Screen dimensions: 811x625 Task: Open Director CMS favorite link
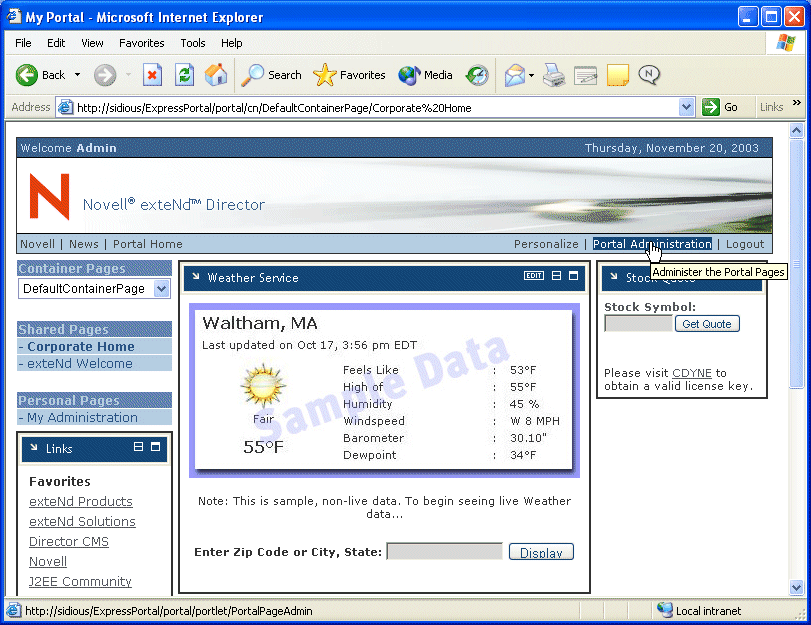69,541
